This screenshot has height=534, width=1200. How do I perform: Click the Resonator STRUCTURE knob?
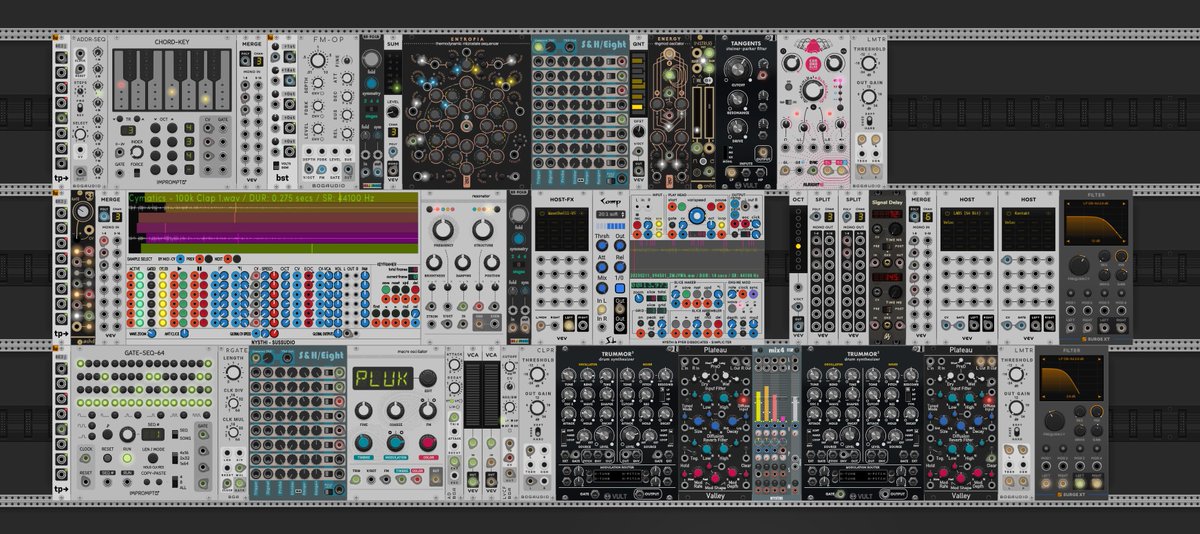[483, 229]
